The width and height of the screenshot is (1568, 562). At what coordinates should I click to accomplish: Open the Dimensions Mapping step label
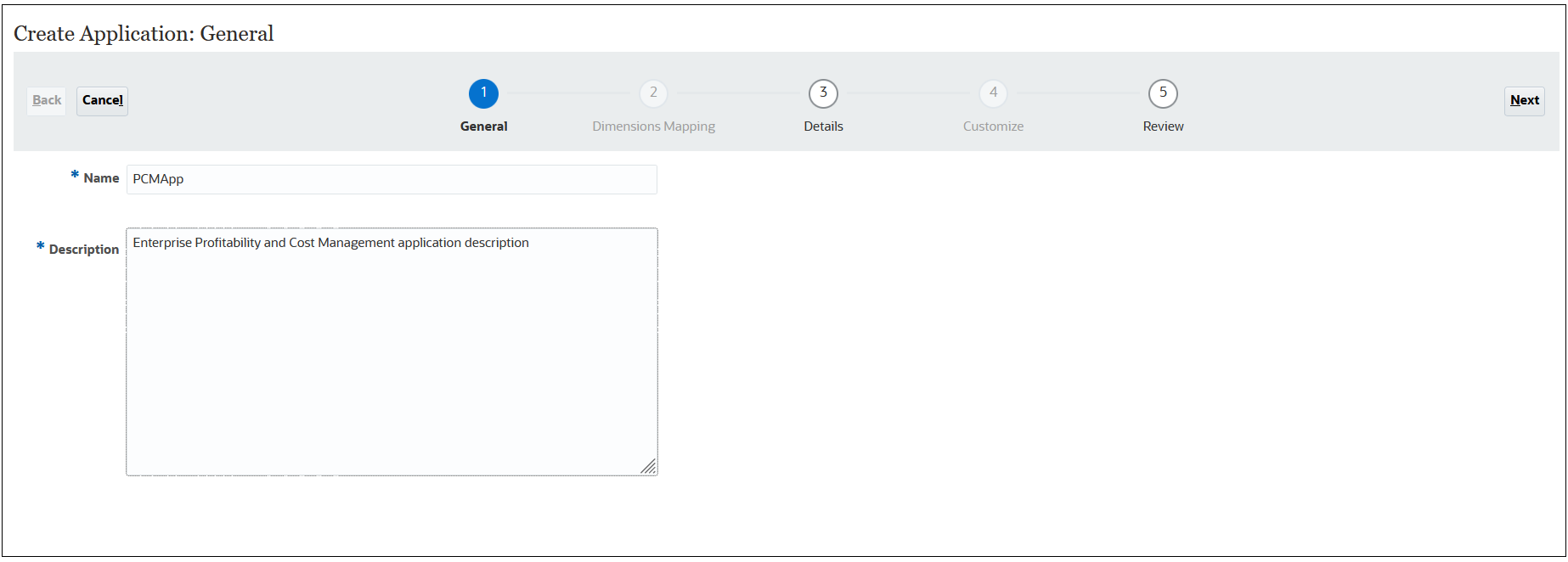tap(653, 126)
